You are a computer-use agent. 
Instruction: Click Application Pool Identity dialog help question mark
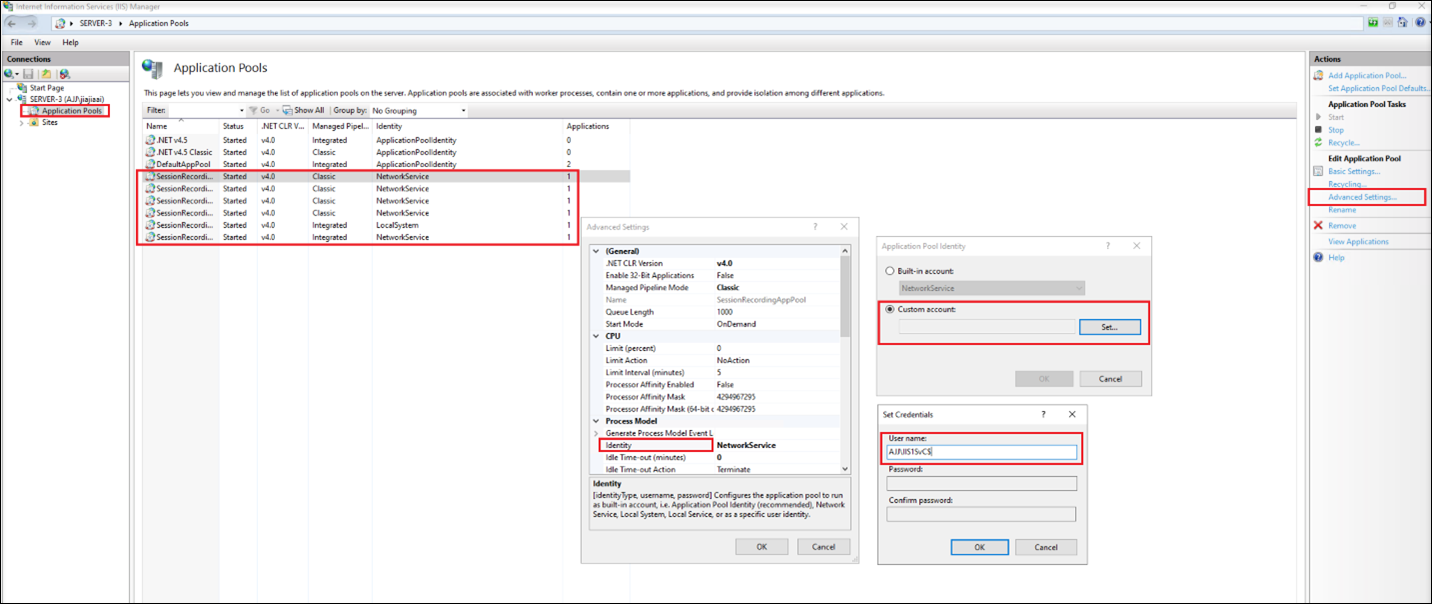[x=1108, y=245]
